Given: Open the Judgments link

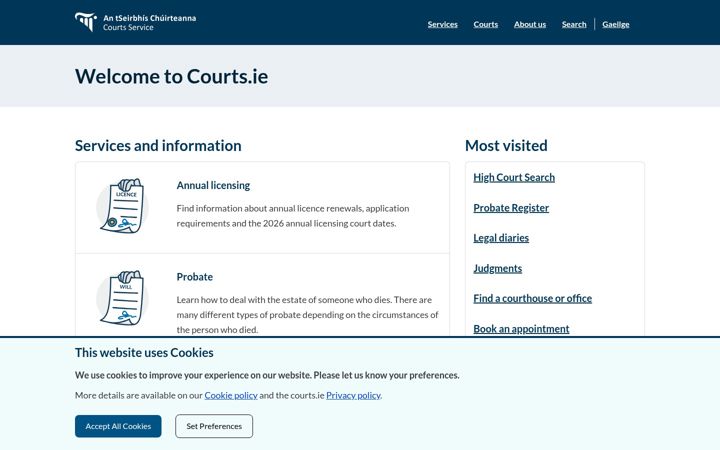Looking at the screenshot, I should pos(498,268).
